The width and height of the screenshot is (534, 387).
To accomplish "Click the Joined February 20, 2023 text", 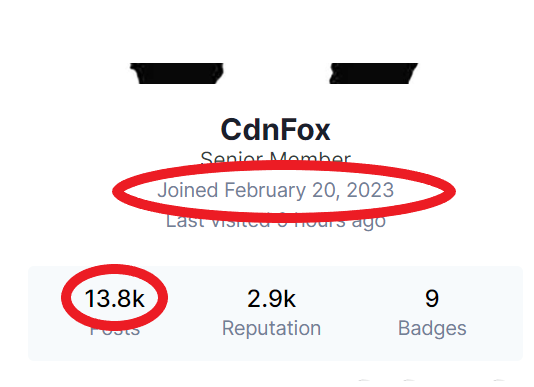I will 275,190.
